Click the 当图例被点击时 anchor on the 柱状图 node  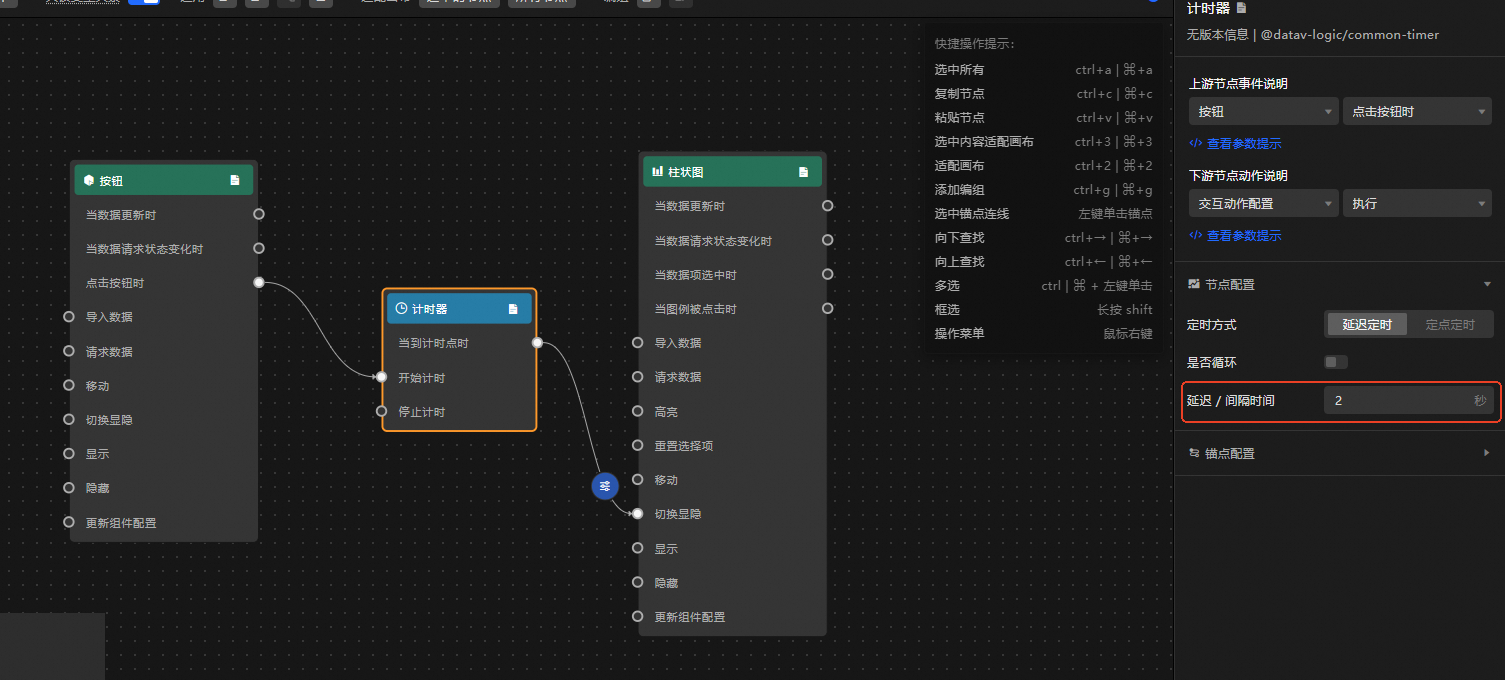click(x=828, y=308)
